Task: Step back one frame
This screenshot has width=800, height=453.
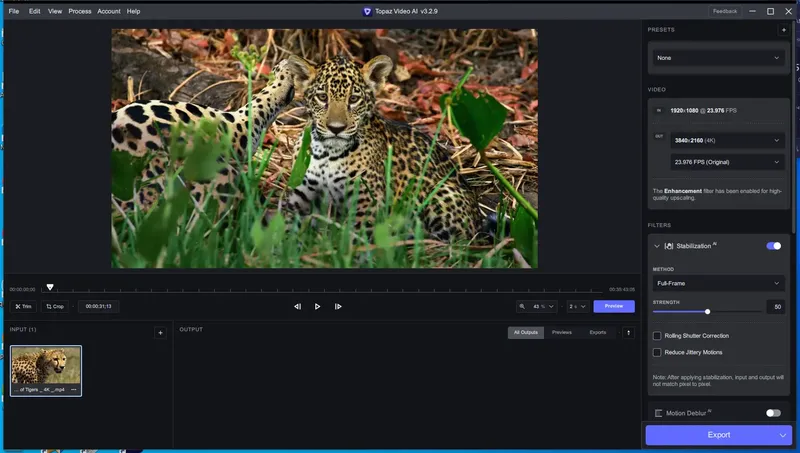Action: (297, 307)
